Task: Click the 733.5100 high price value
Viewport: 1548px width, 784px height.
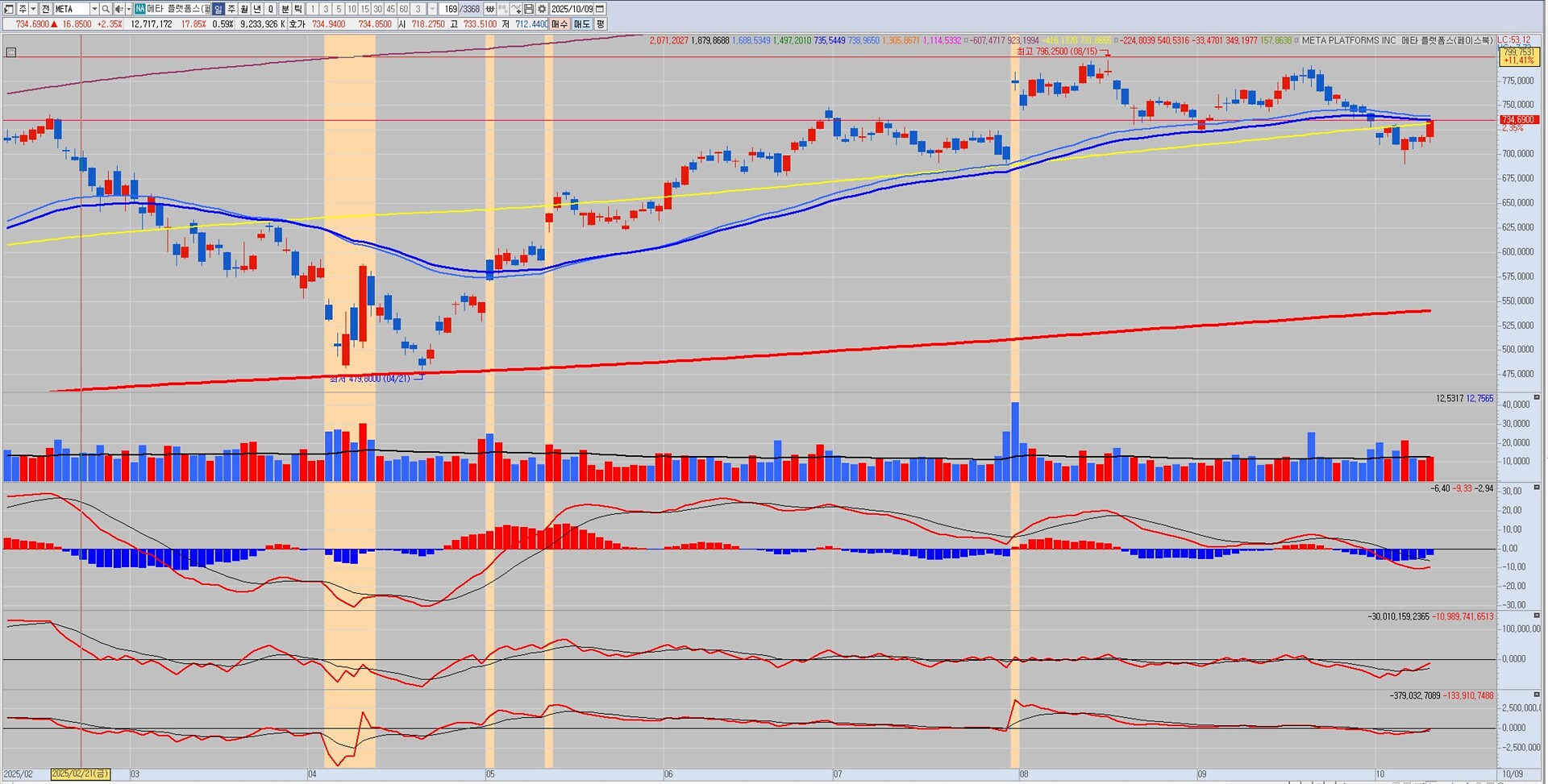Action: pyautogui.click(x=480, y=24)
